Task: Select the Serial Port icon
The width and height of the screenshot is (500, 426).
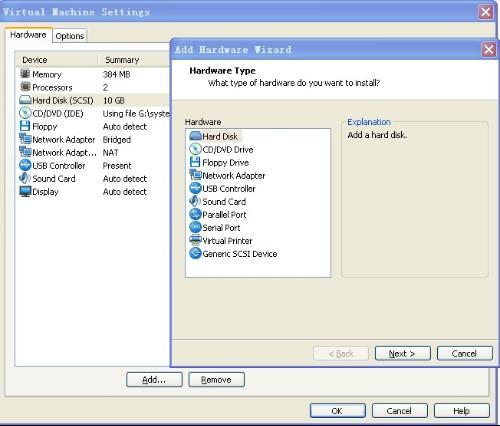Action: pos(195,227)
